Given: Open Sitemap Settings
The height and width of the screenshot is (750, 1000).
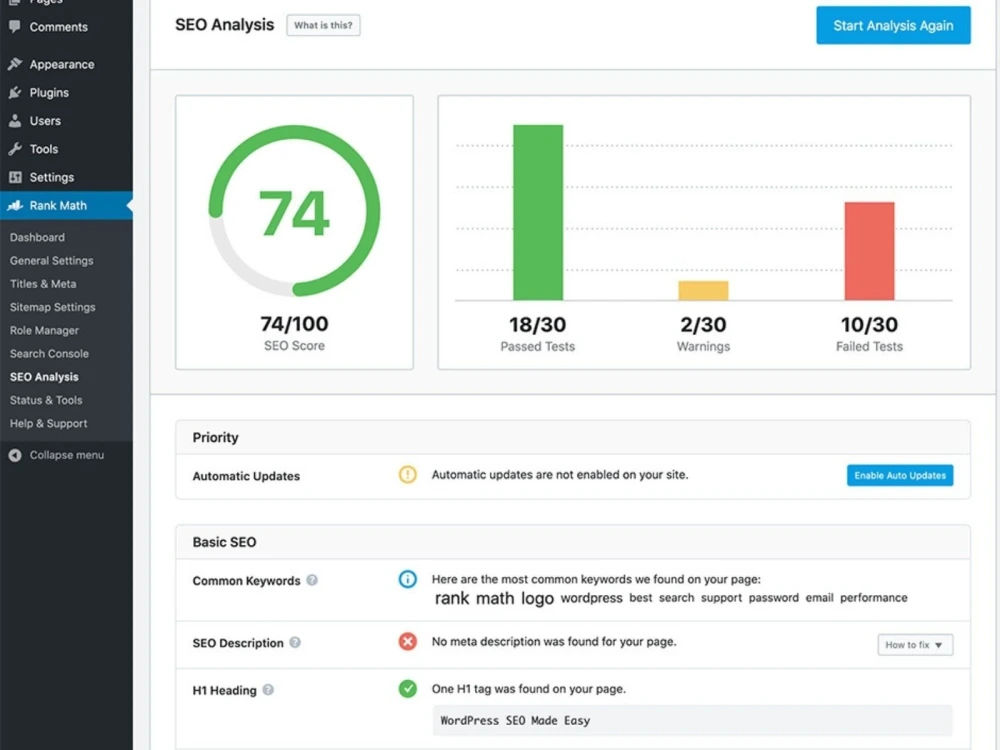Looking at the screenshot, I should [52, 307].
